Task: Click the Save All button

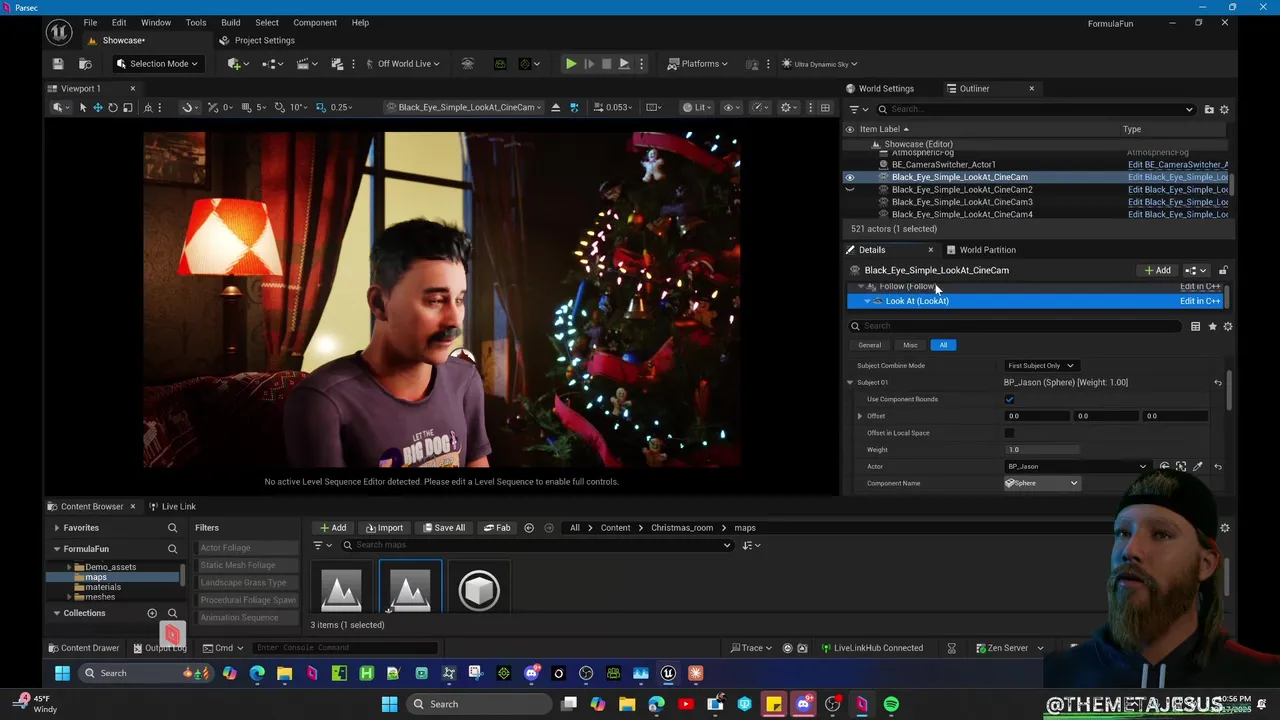Action: coord(443,528)
